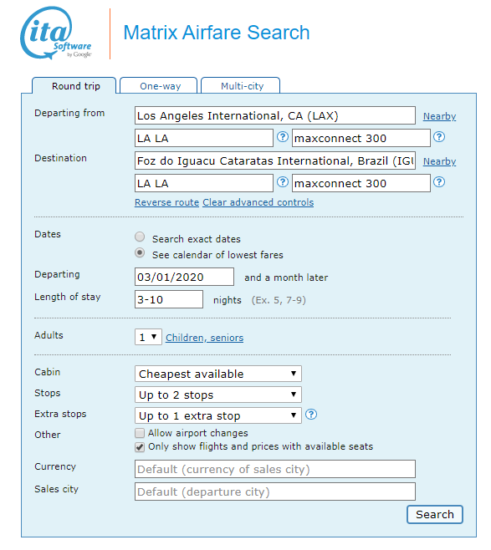
Task: Open help icon beside departure maxconnect field
Action: [439, 137]
